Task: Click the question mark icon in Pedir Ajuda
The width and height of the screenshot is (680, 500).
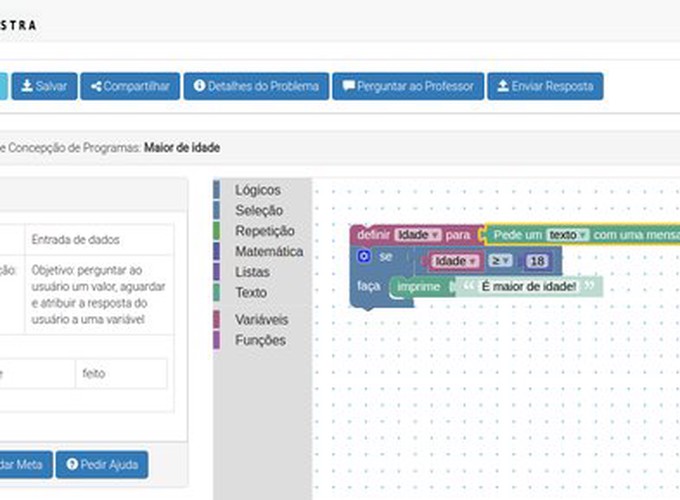Action: click(72, 465)
